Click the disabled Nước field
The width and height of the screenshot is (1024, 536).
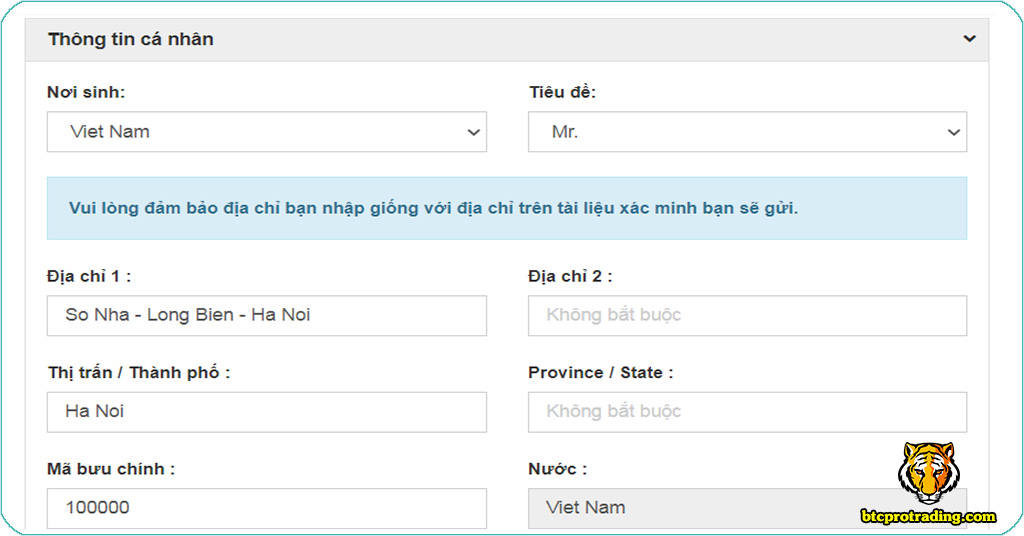coord(700,507)
